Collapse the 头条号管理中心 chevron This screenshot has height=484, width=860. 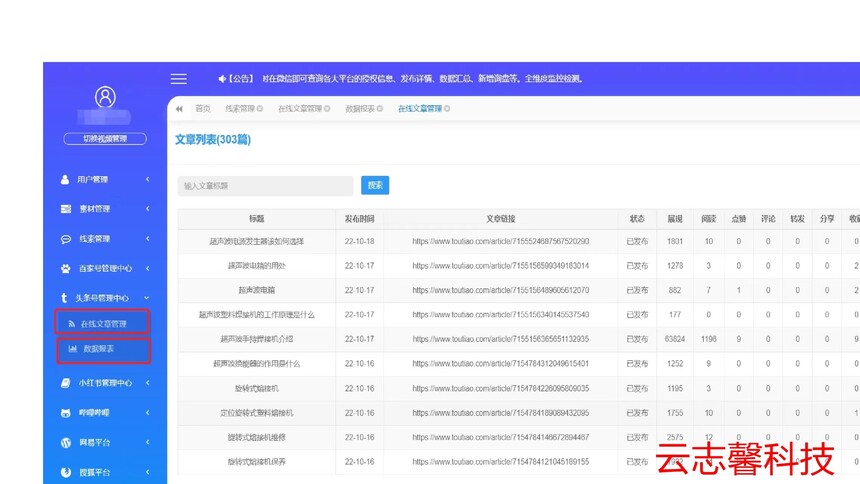pos(147,298)
